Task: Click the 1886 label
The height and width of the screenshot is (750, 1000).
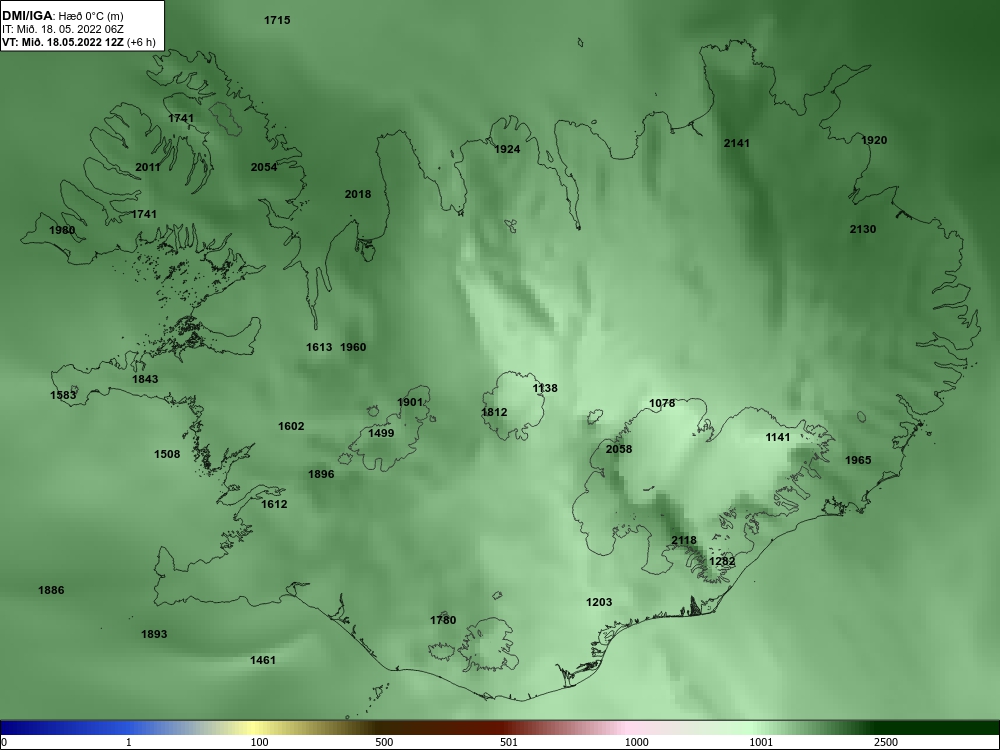Action: tap(51, 590)
